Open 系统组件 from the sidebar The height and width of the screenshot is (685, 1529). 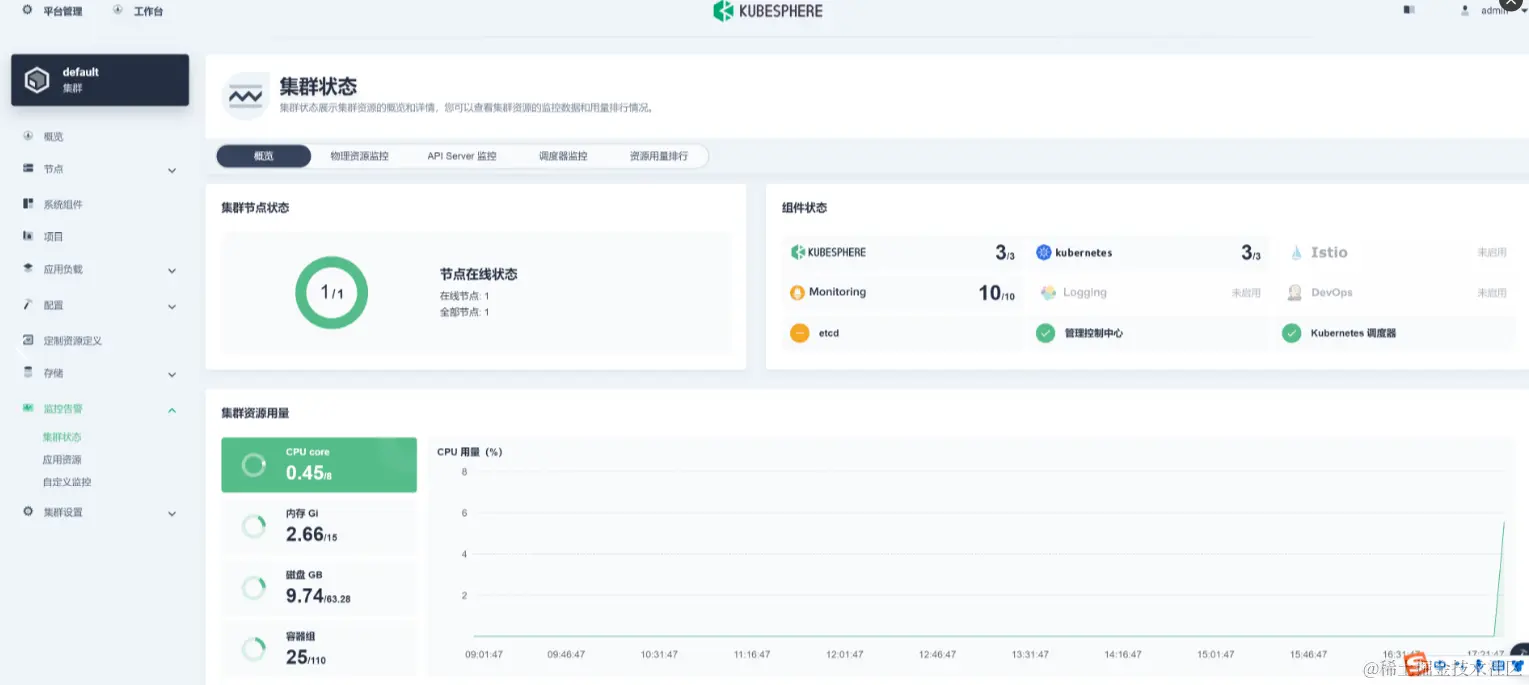(60, 203)
